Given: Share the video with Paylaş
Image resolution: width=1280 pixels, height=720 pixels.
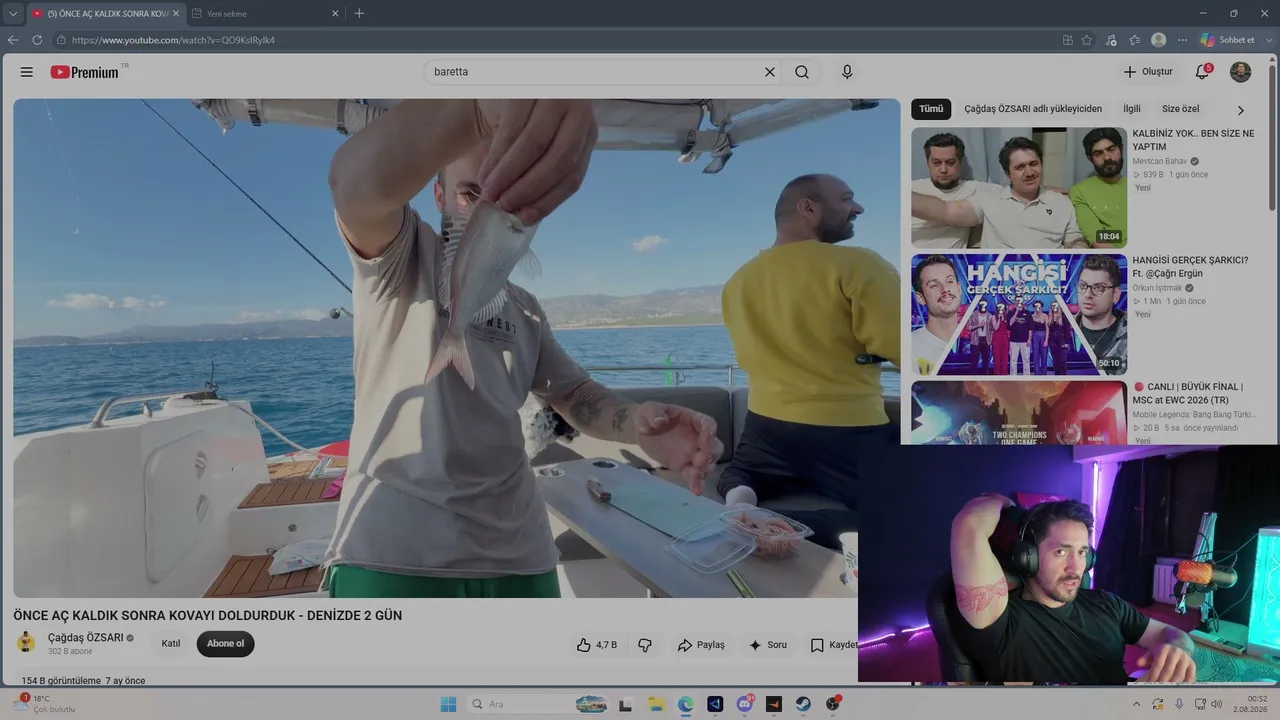Looking at the screenshot, I should point(701,645).
